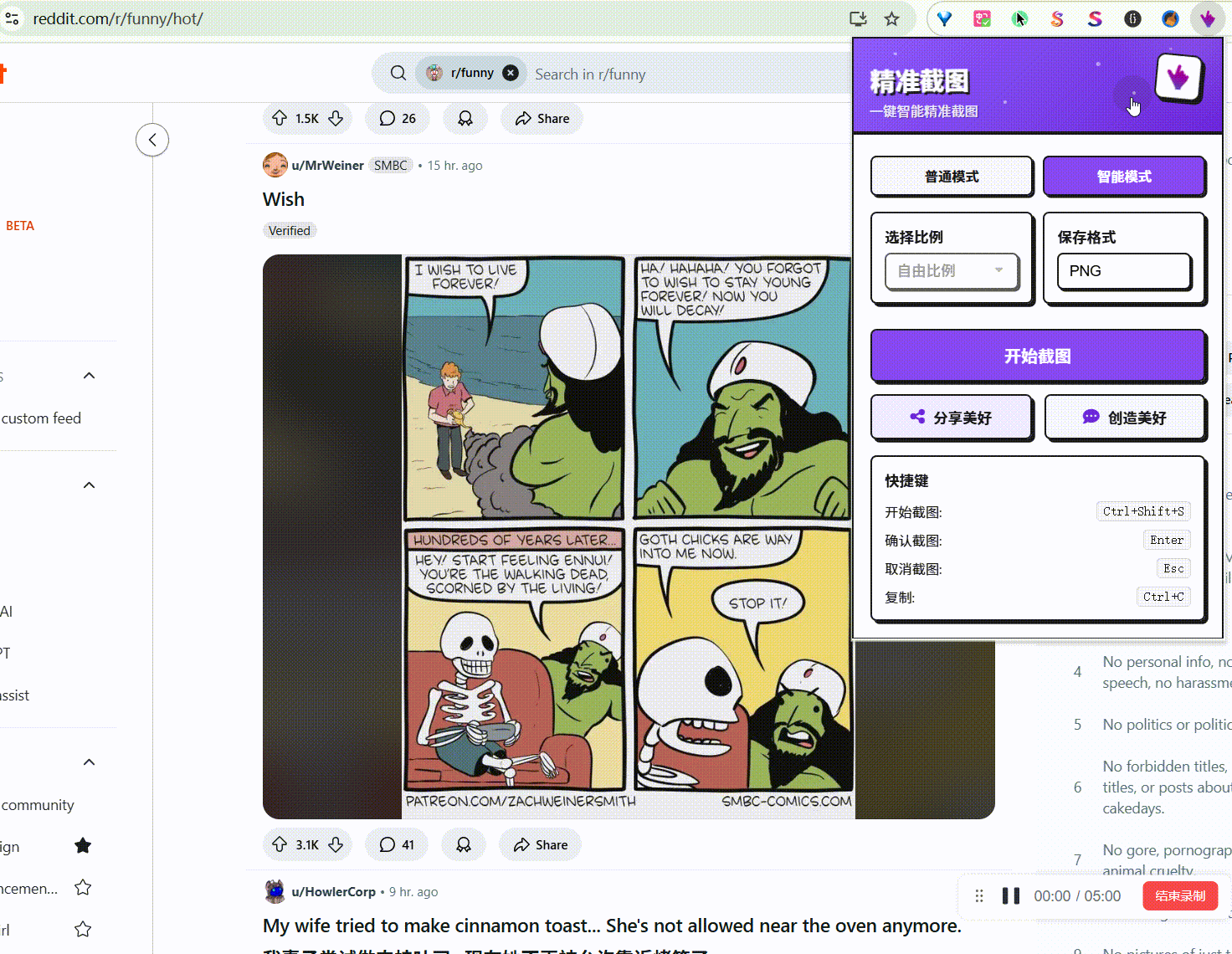The image size is (1232, 954).
Task: Pause the screen recording
Action: pos(1011,896)
